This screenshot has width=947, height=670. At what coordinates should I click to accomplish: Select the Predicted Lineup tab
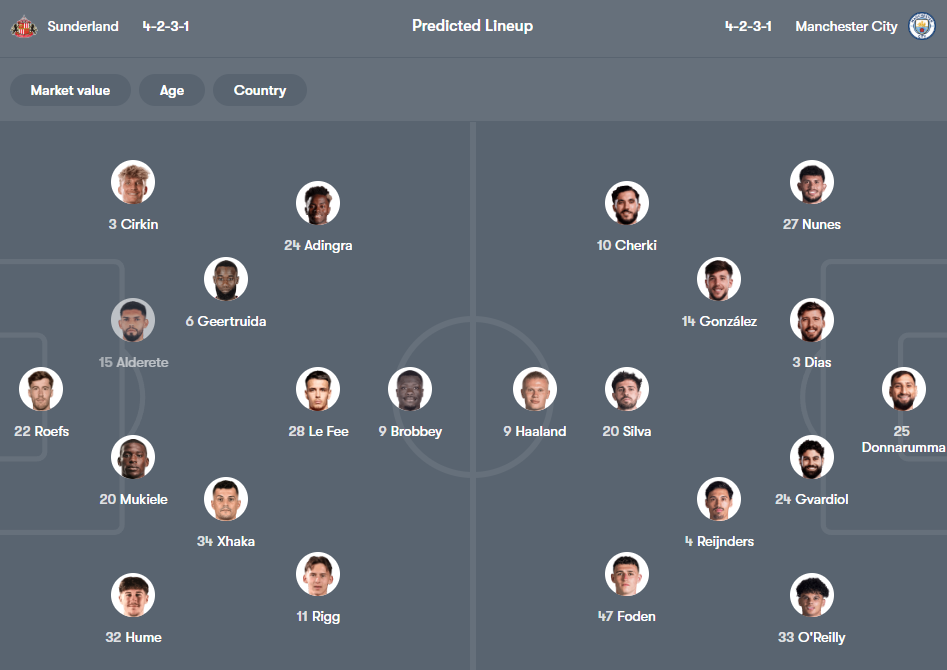click(x=472, y=25)
